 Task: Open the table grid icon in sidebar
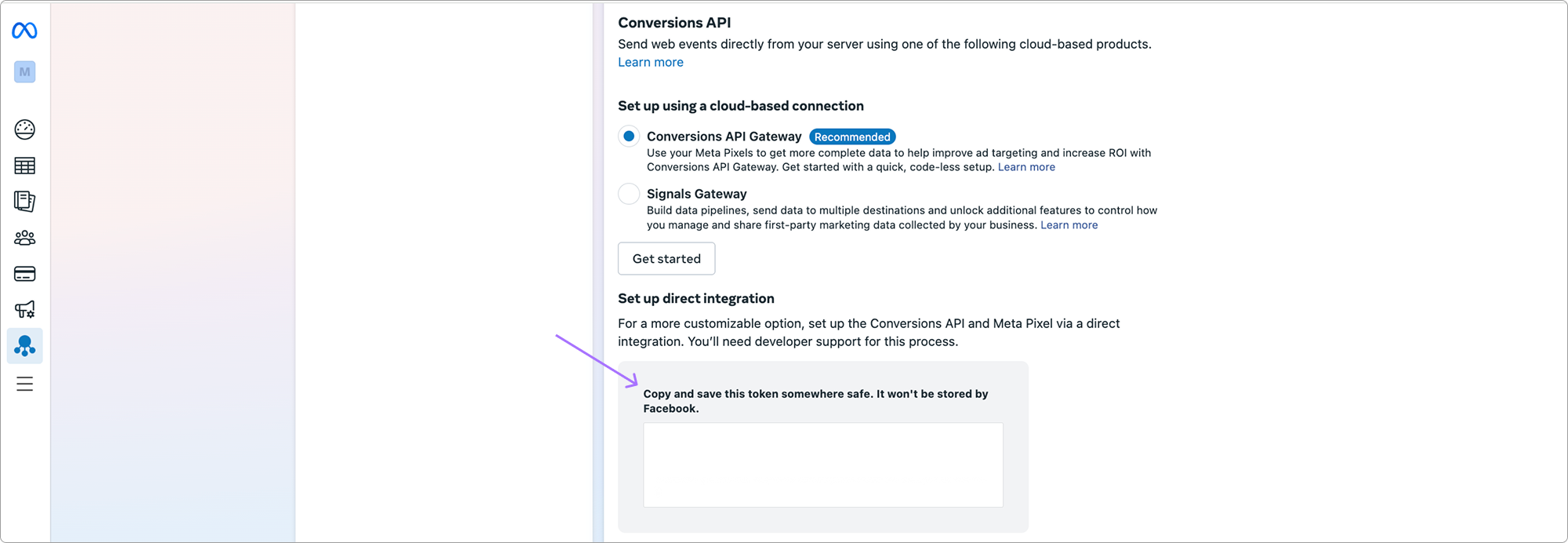point(25,166)
